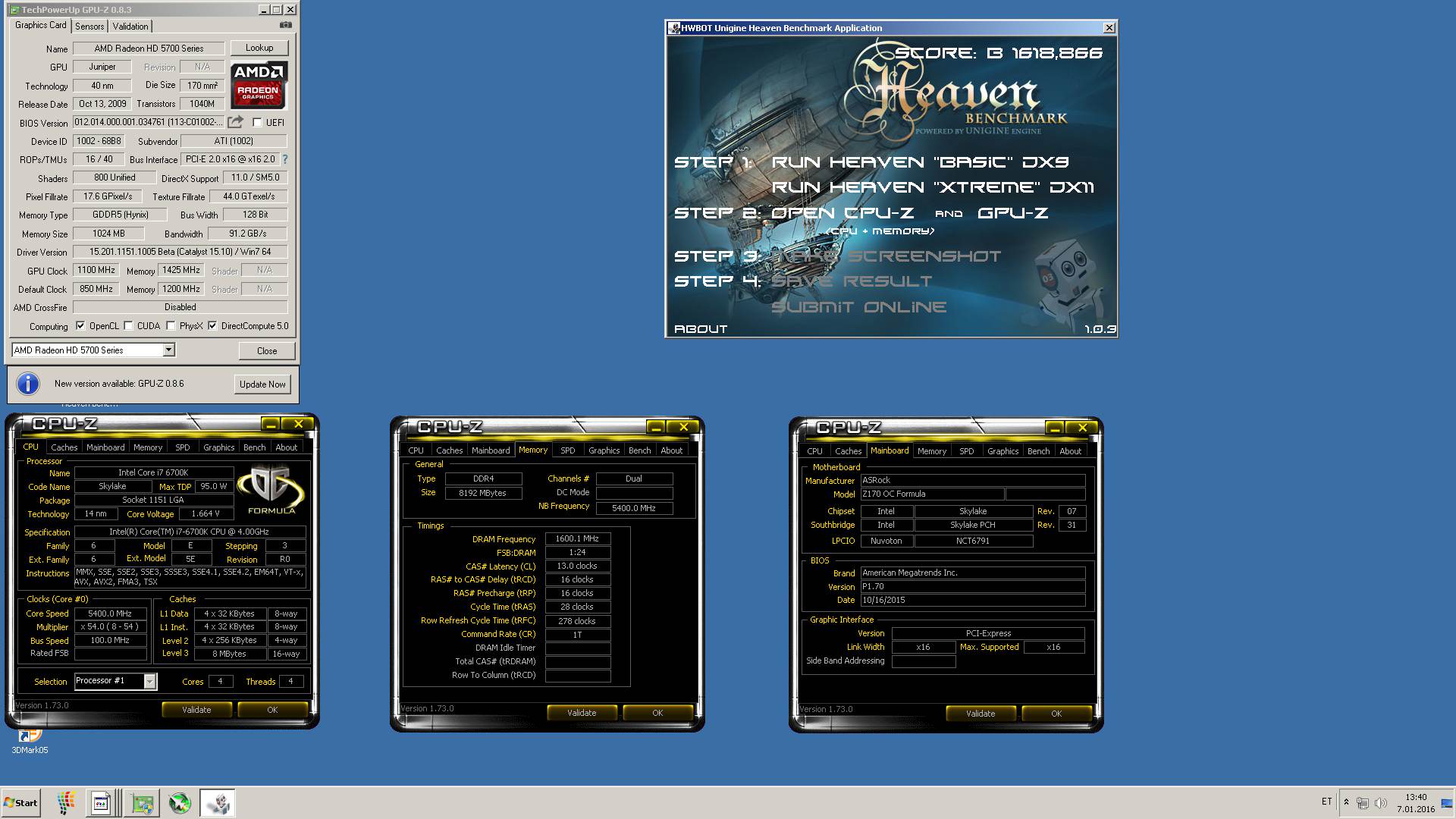Image resolution: width=1456 pixels, height=819 pixels.
Task: Open Caches tab in left CPU-Z window
Action: [64, 447]
